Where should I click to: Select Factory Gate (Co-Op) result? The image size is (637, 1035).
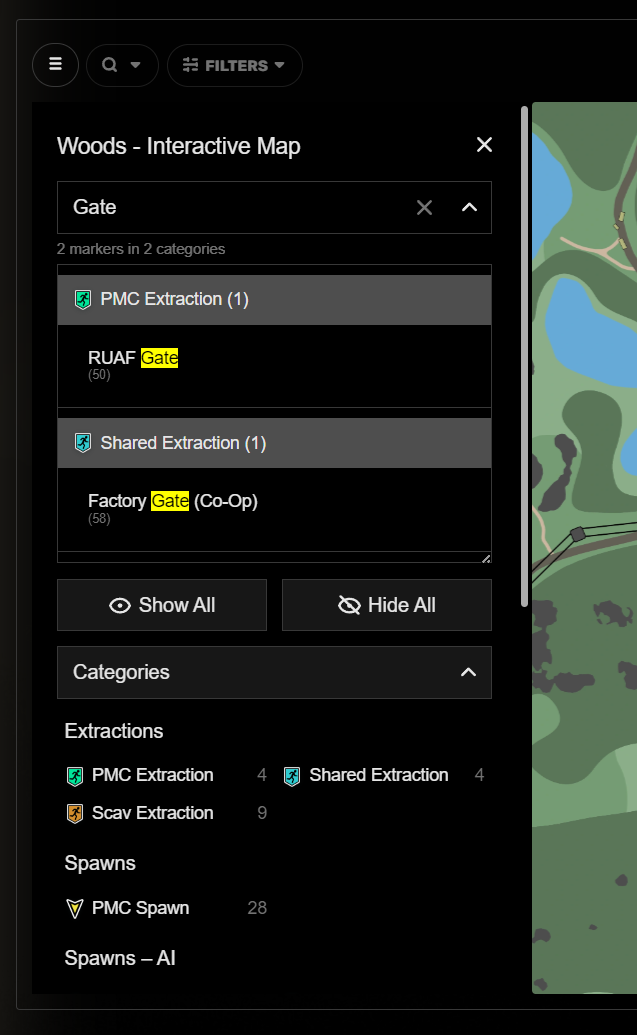pos(275,509)
